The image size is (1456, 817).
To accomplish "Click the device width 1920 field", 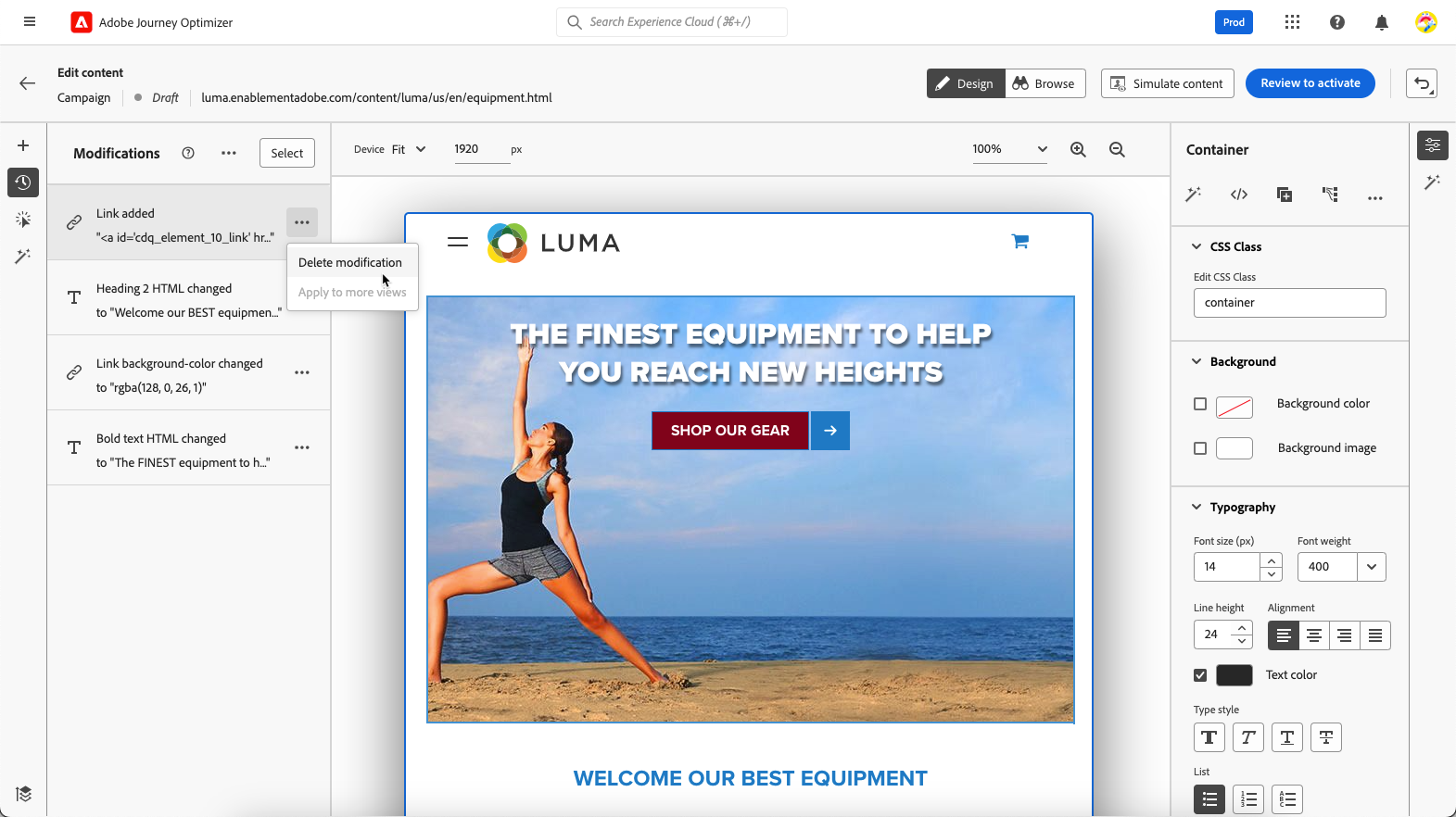I will (482, 149).
